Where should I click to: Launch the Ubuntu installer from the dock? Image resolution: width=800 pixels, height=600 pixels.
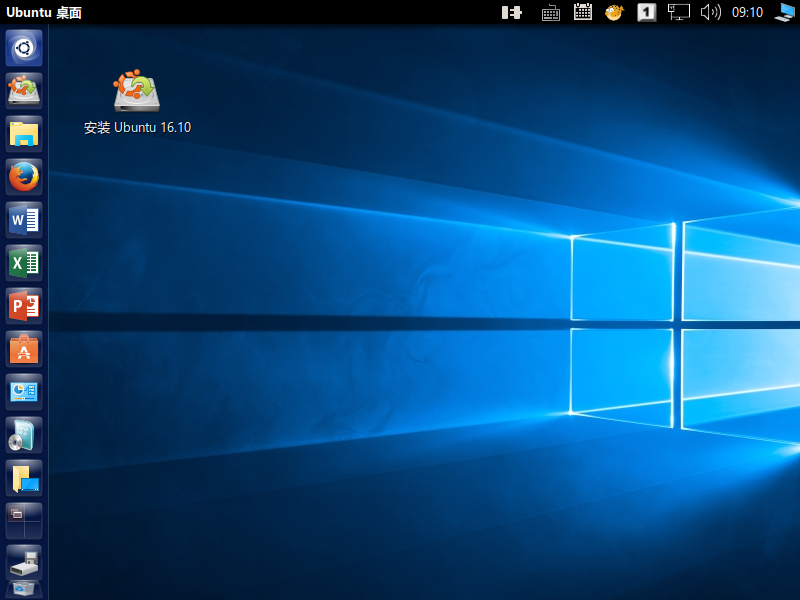click(24, 91)
